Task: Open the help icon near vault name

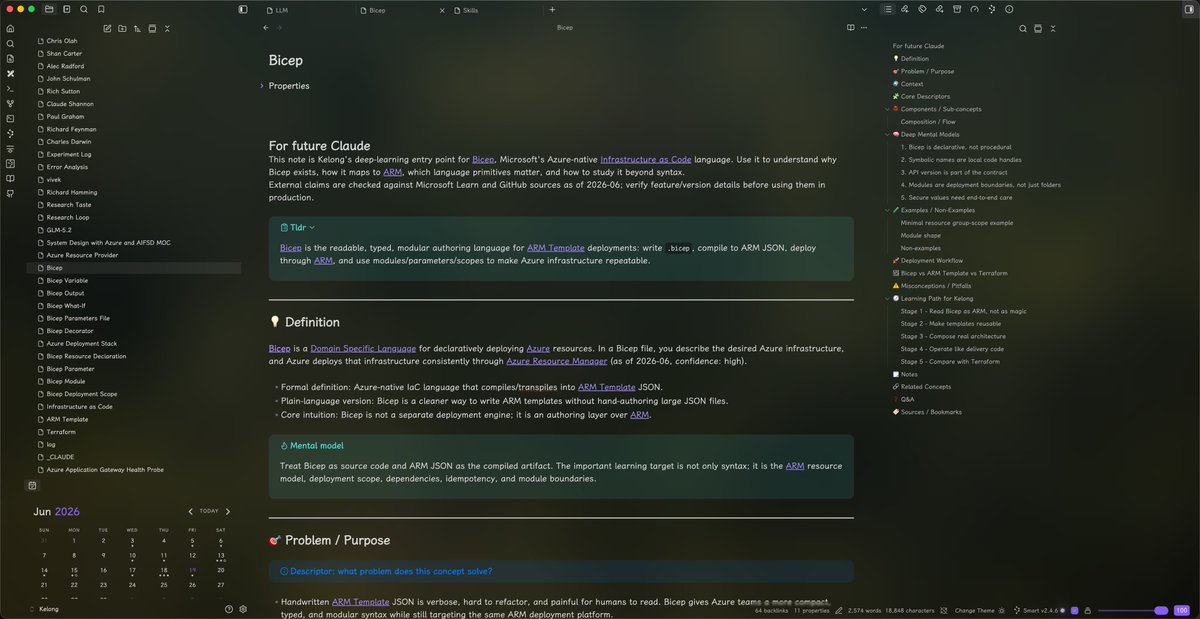Action: click(x=229, y=609)
